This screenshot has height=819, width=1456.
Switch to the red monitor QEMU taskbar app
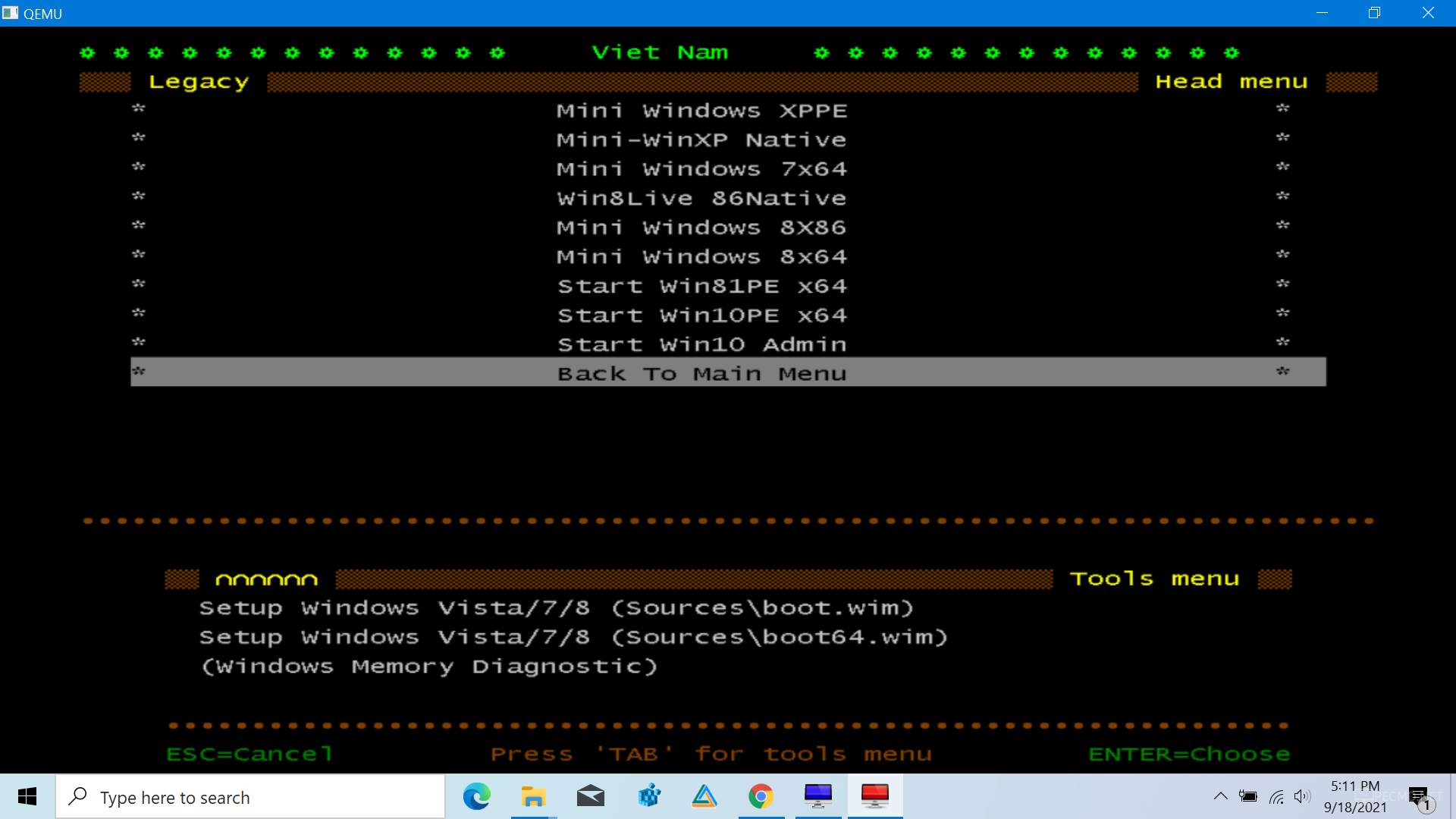(x=875, y=796)
